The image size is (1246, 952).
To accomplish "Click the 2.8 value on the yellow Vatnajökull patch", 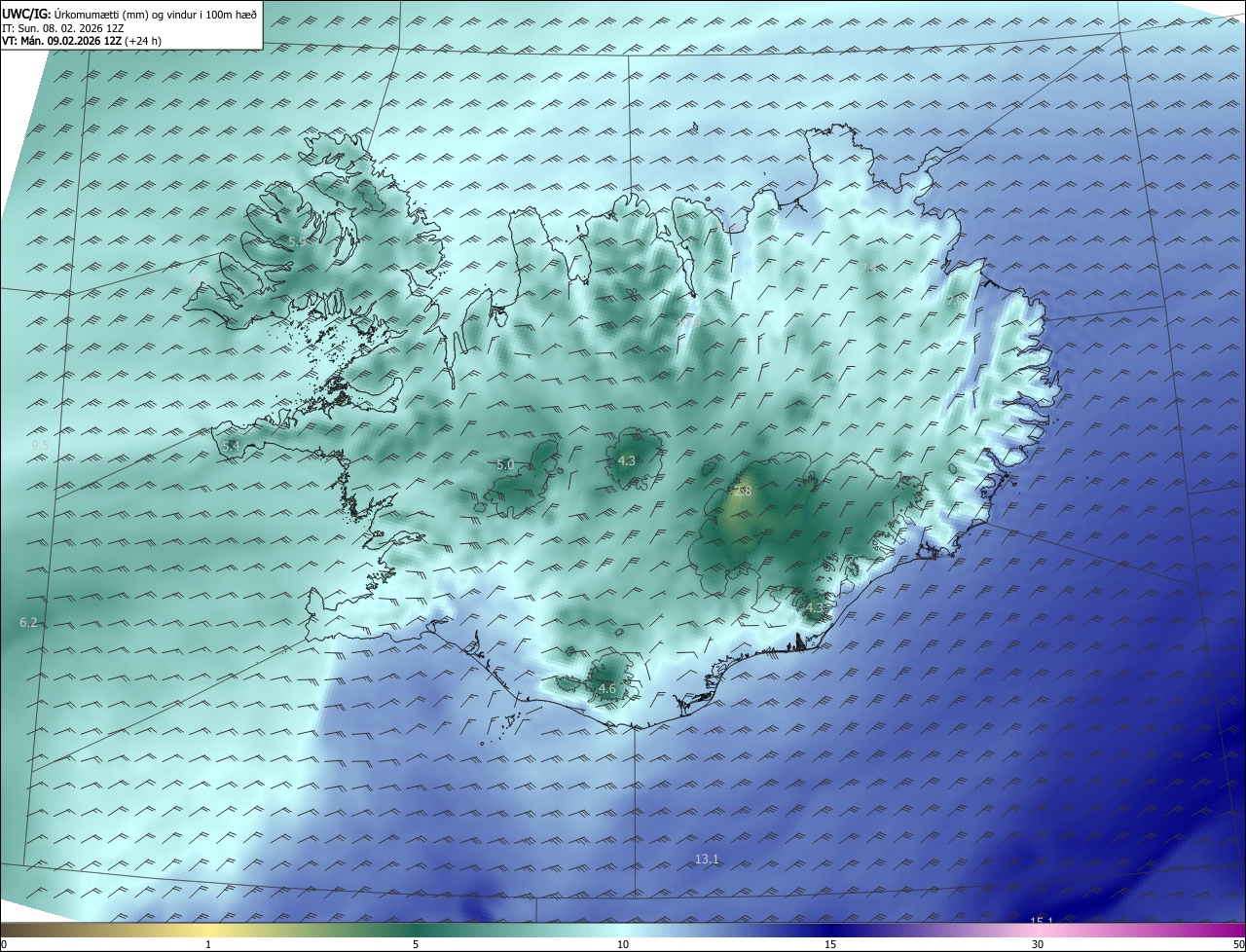I will 744,492.
